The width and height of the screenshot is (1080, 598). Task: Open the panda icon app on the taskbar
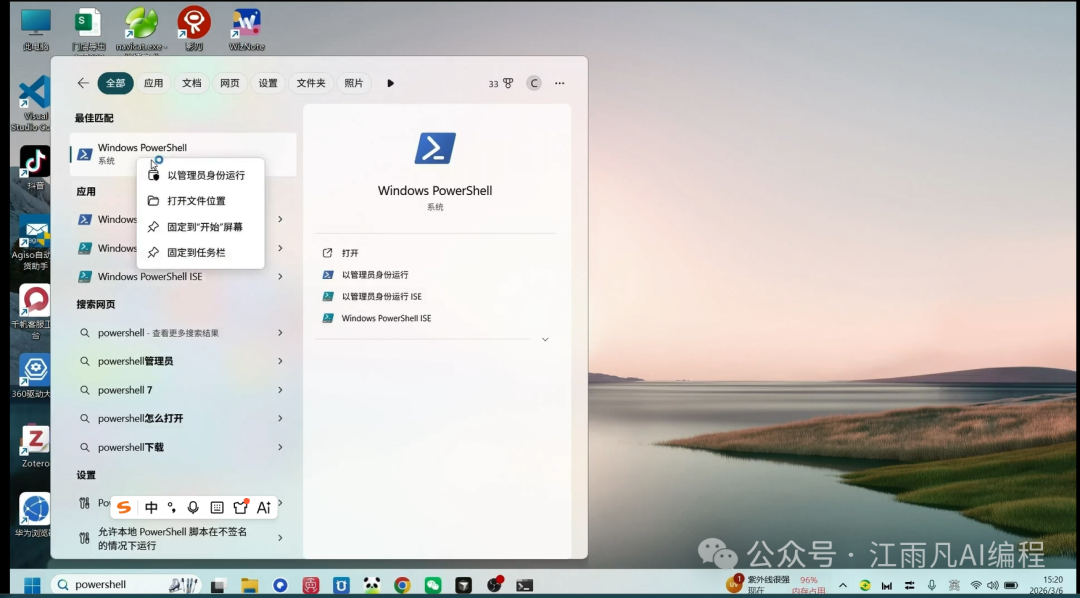pos(372,585)
